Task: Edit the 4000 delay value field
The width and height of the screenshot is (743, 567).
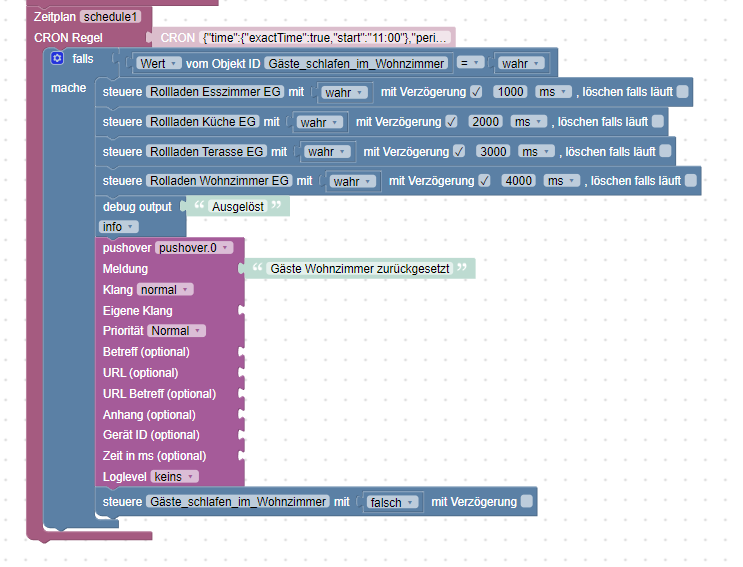Action: click(518, 180)
